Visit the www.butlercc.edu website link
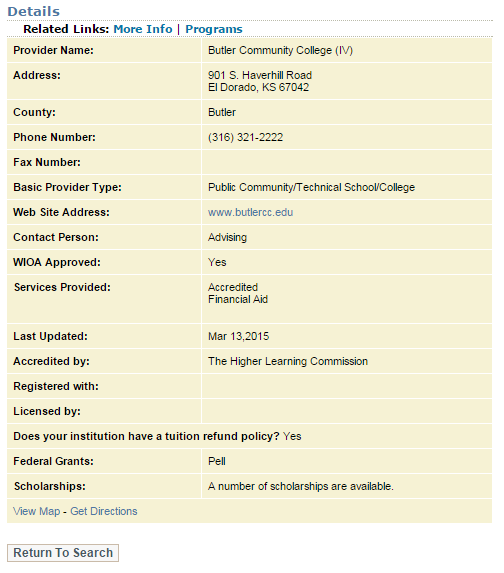504x573 pixels. (x=250, y=212)
